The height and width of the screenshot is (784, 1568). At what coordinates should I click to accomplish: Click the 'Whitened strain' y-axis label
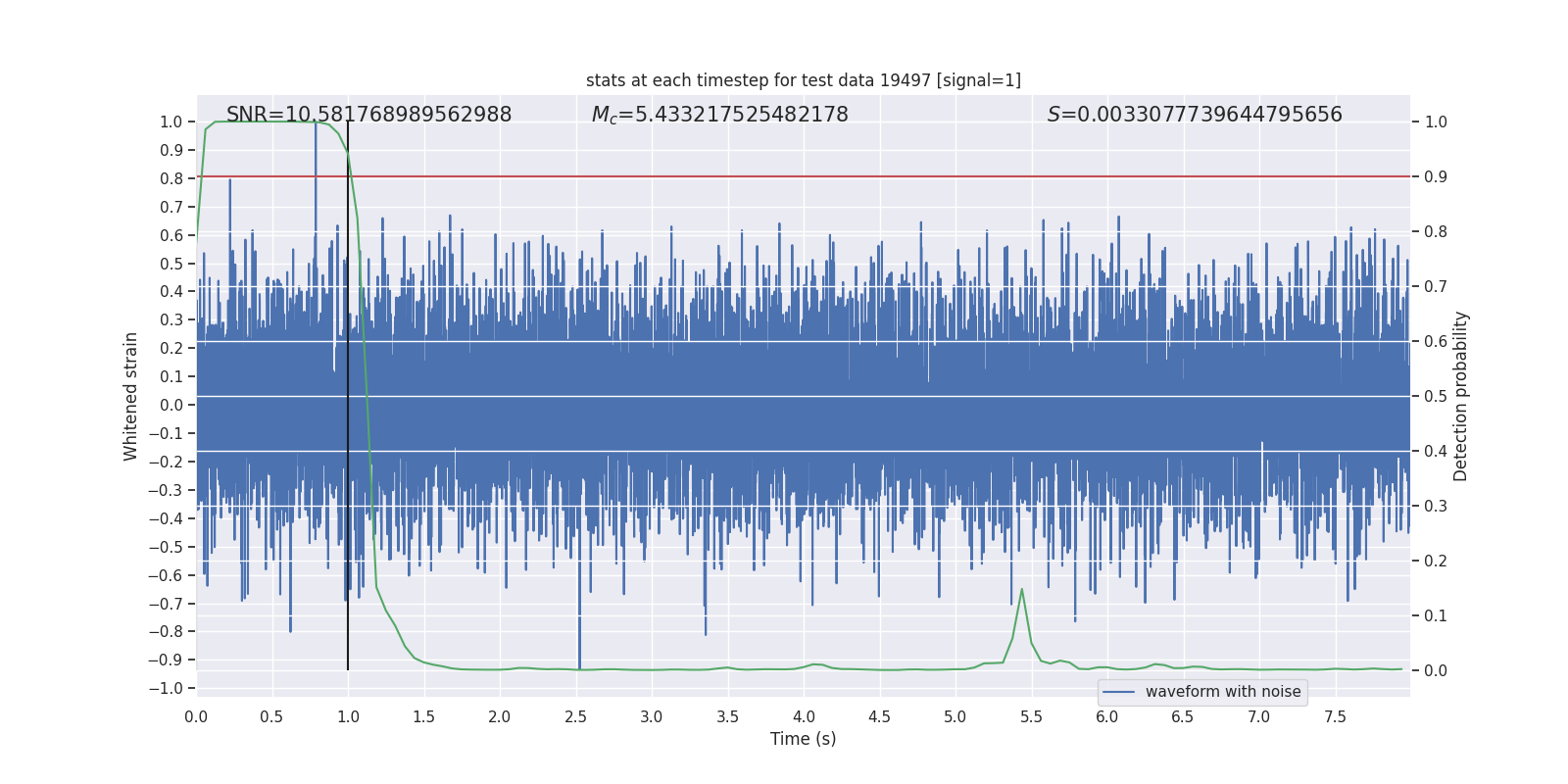131,396
